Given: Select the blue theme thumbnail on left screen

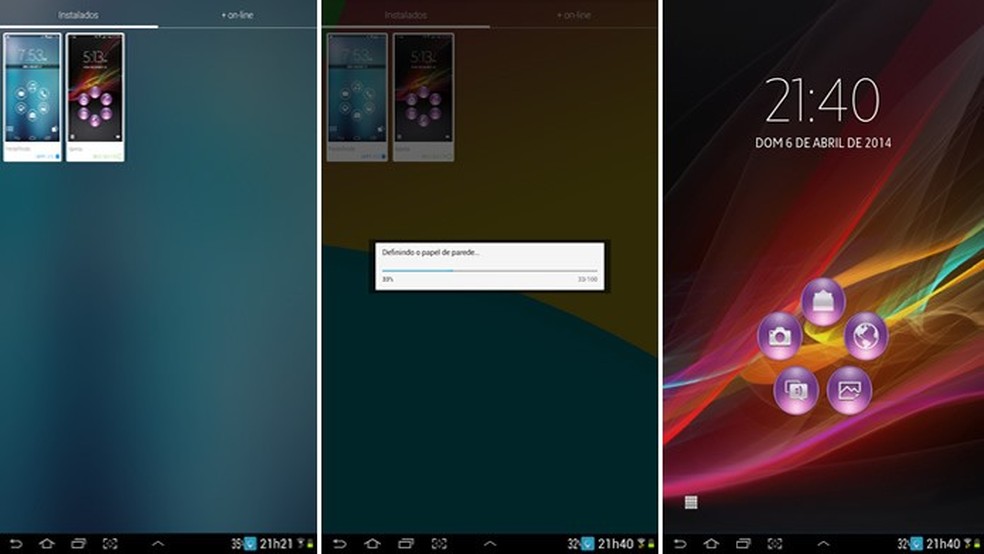Looking at the screenshot, I should coord(32,97).
